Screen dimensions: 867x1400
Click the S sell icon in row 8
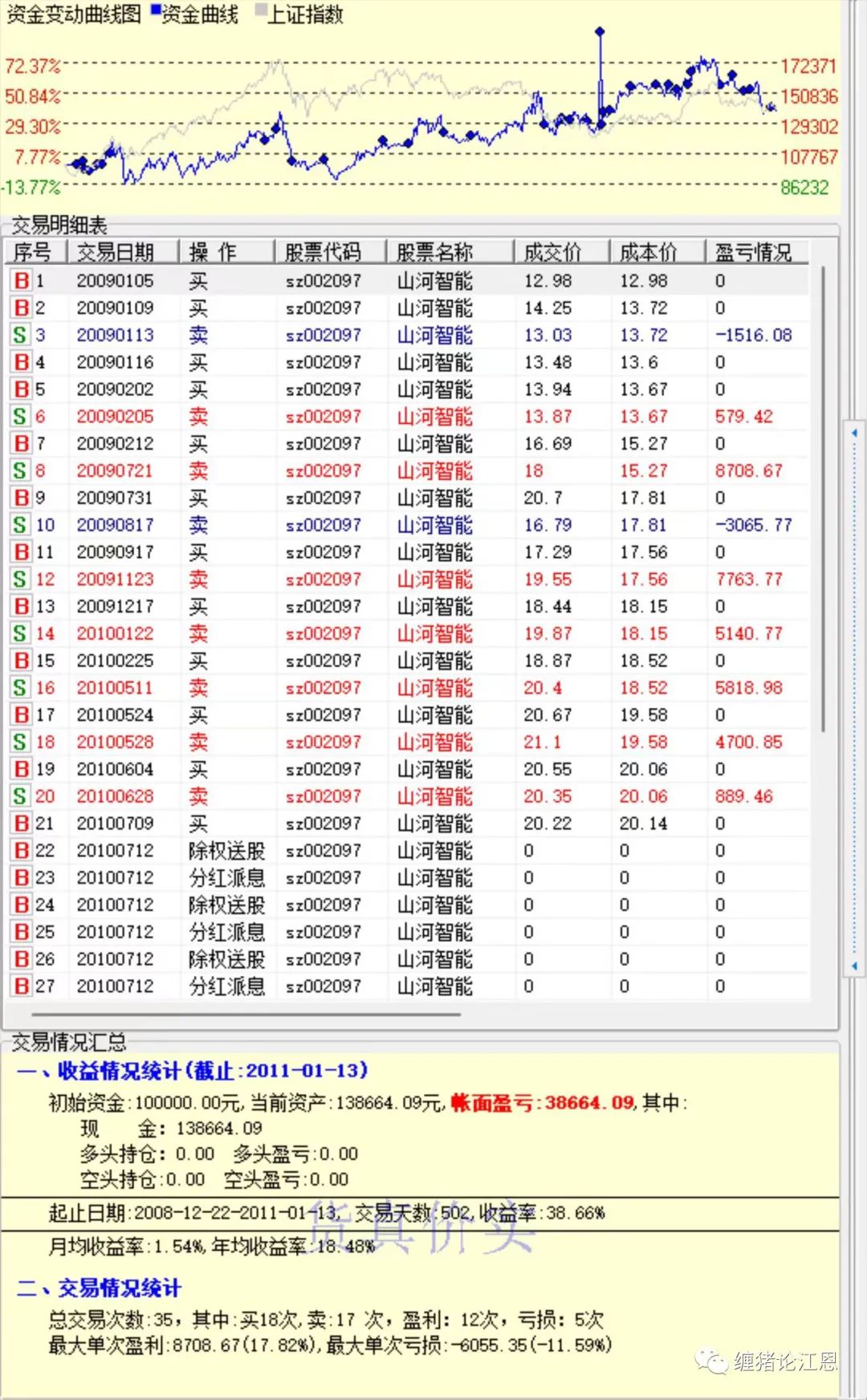coord(20,470)
